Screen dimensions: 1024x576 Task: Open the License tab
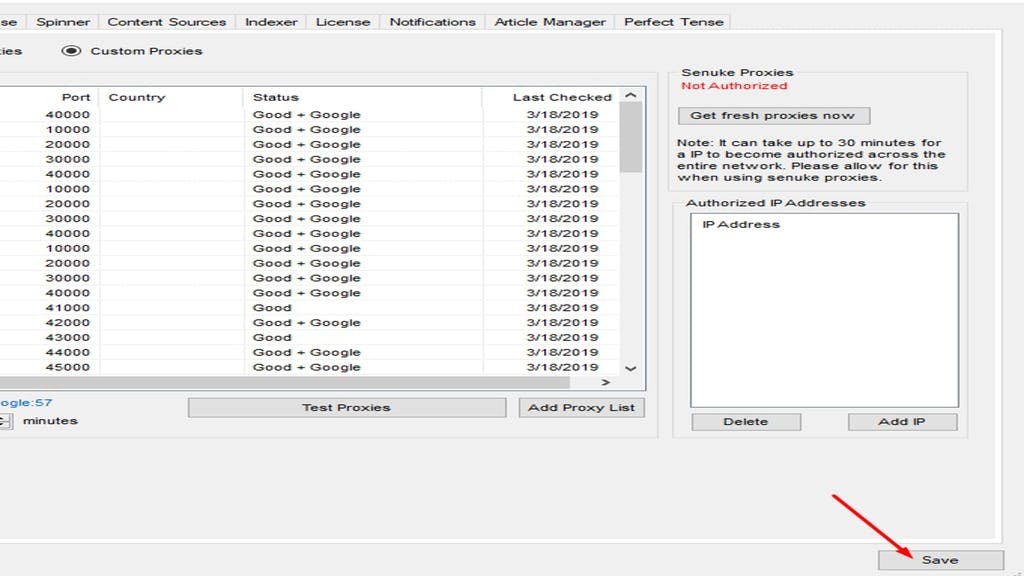pyautogui.click(x=343, y=22)
